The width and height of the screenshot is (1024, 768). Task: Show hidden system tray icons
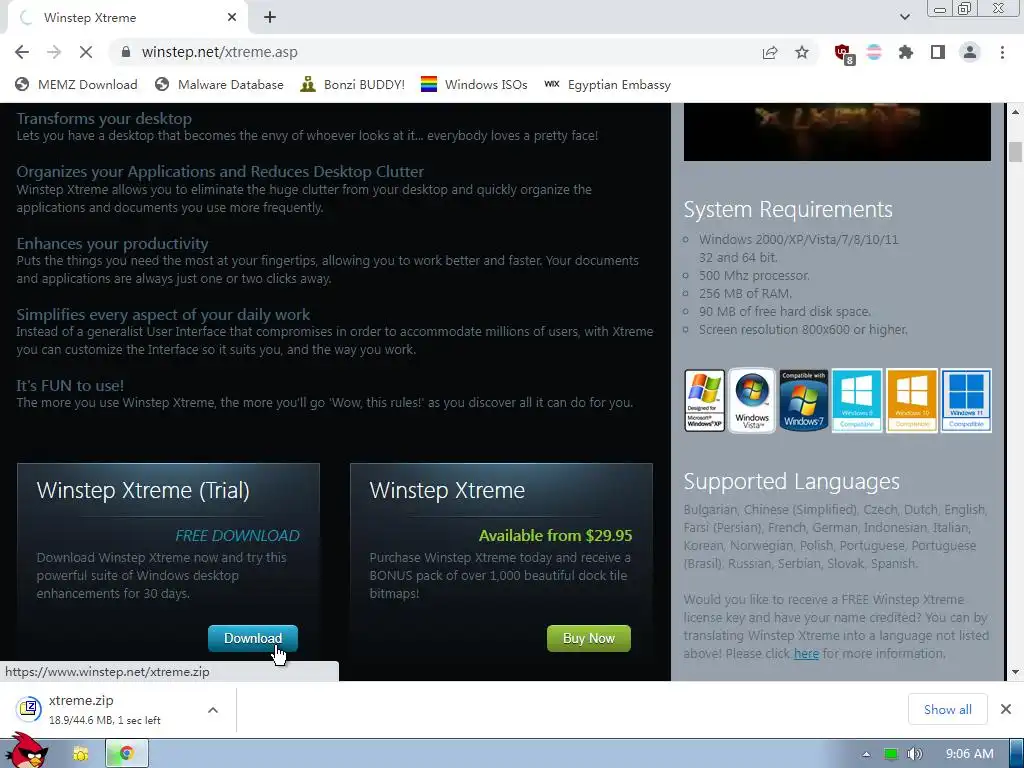pyautogui.click(x=866, y=754)
